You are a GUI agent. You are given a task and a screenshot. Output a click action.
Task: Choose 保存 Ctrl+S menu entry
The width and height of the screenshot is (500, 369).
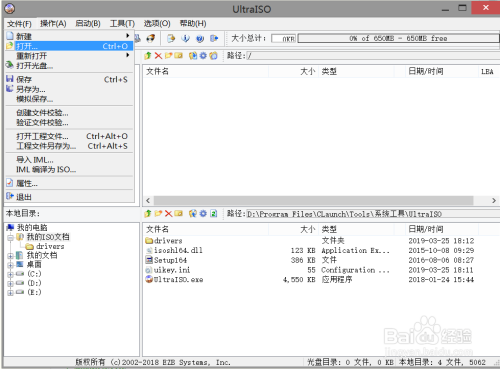69,79
